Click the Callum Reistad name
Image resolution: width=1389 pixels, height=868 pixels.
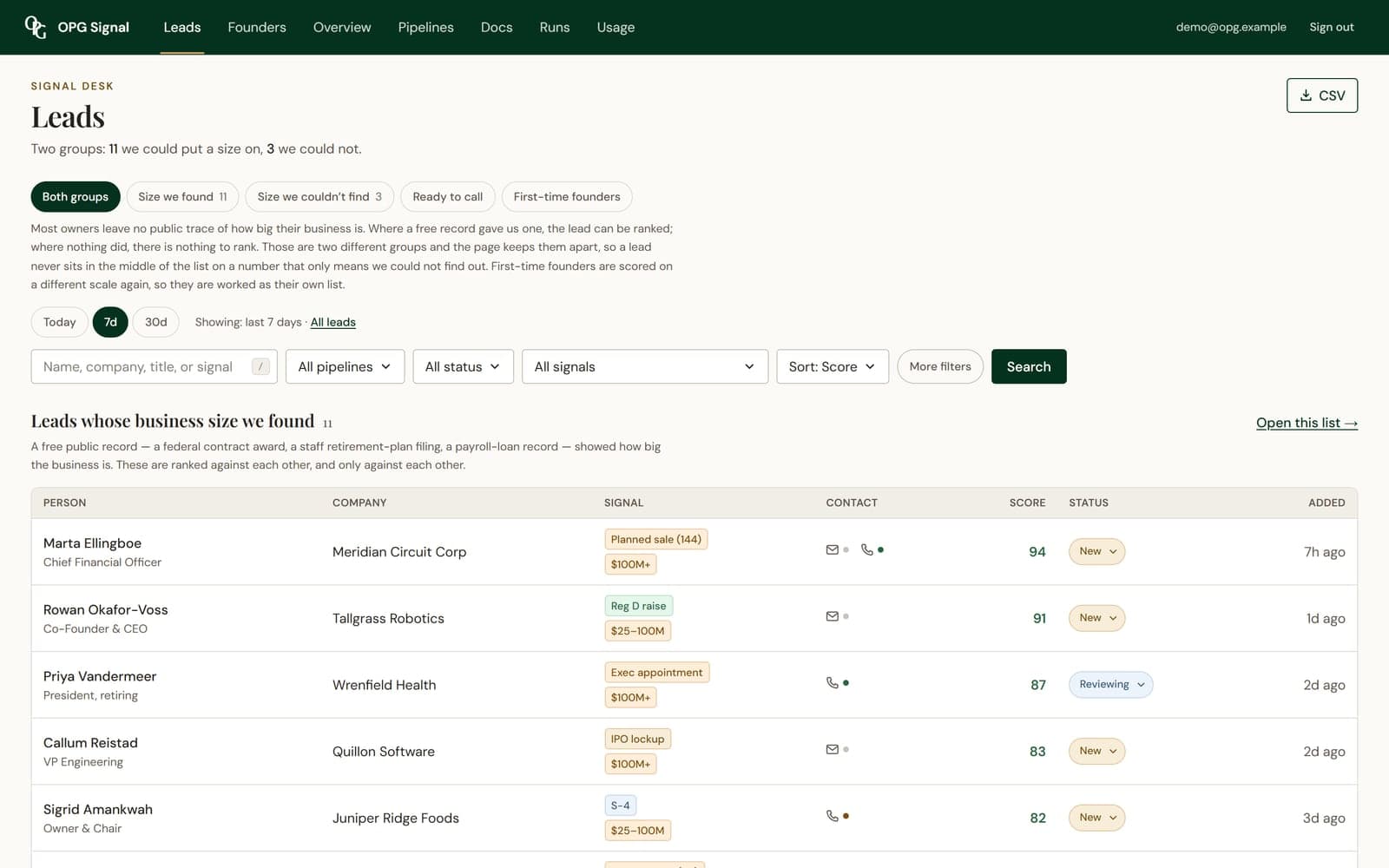90,743
